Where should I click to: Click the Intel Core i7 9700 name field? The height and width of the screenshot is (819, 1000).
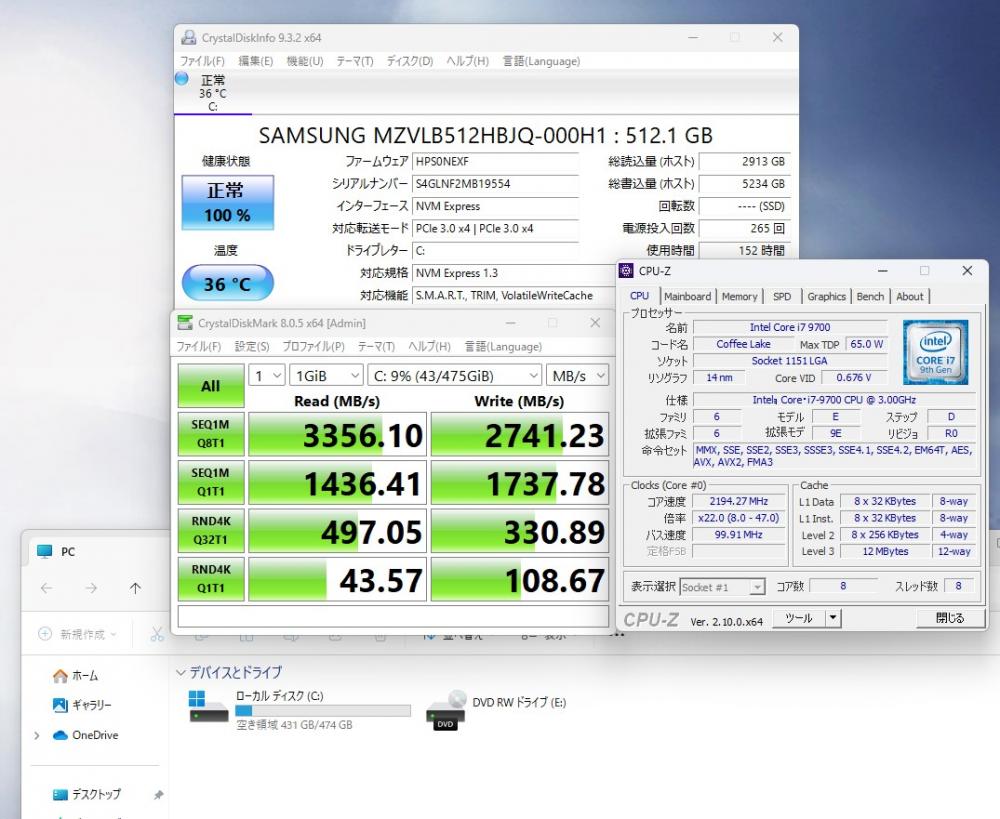pyautogui.click(x=790, y=327)
